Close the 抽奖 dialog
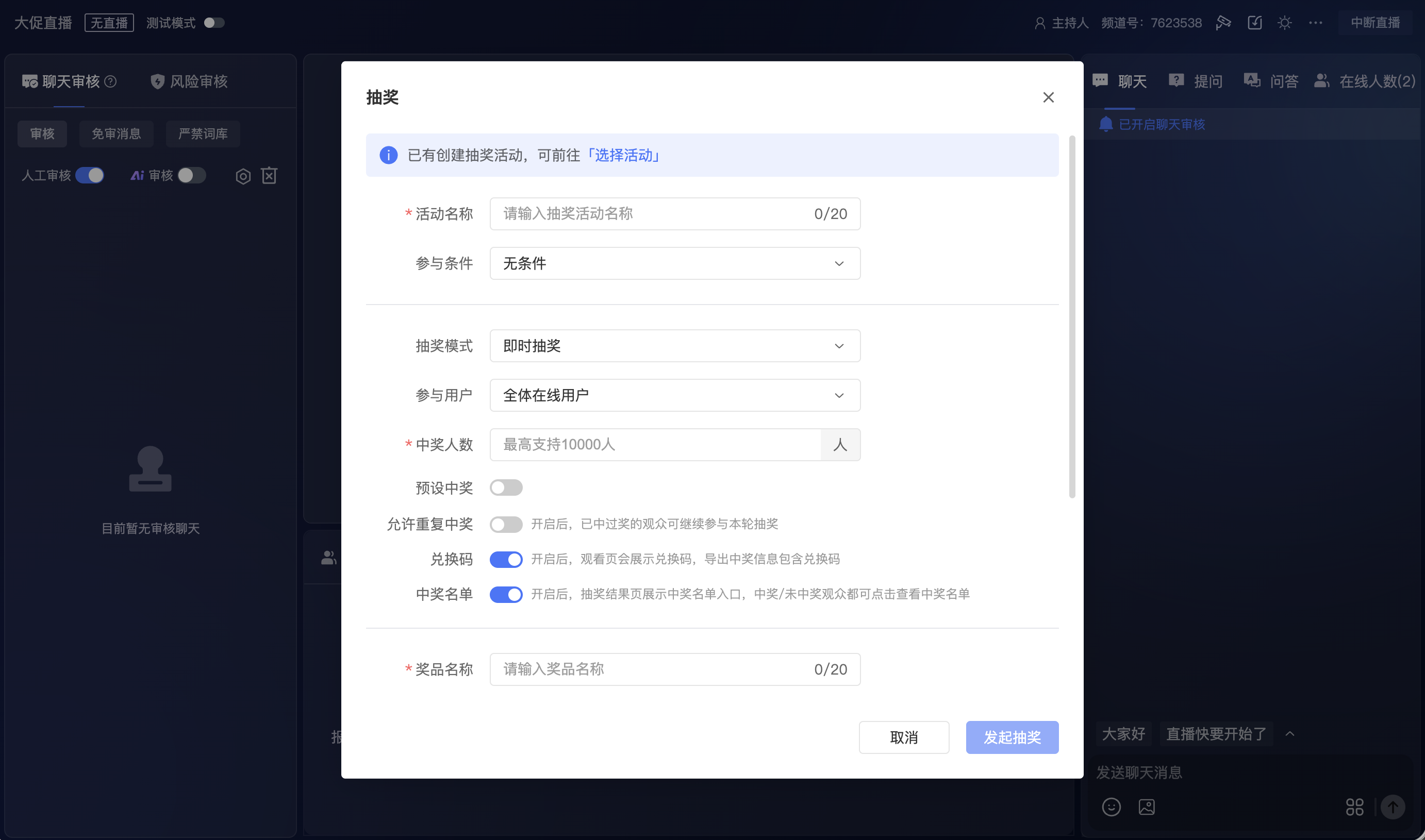Viewport: 1425px width, 840px height. pos(1048,97)
